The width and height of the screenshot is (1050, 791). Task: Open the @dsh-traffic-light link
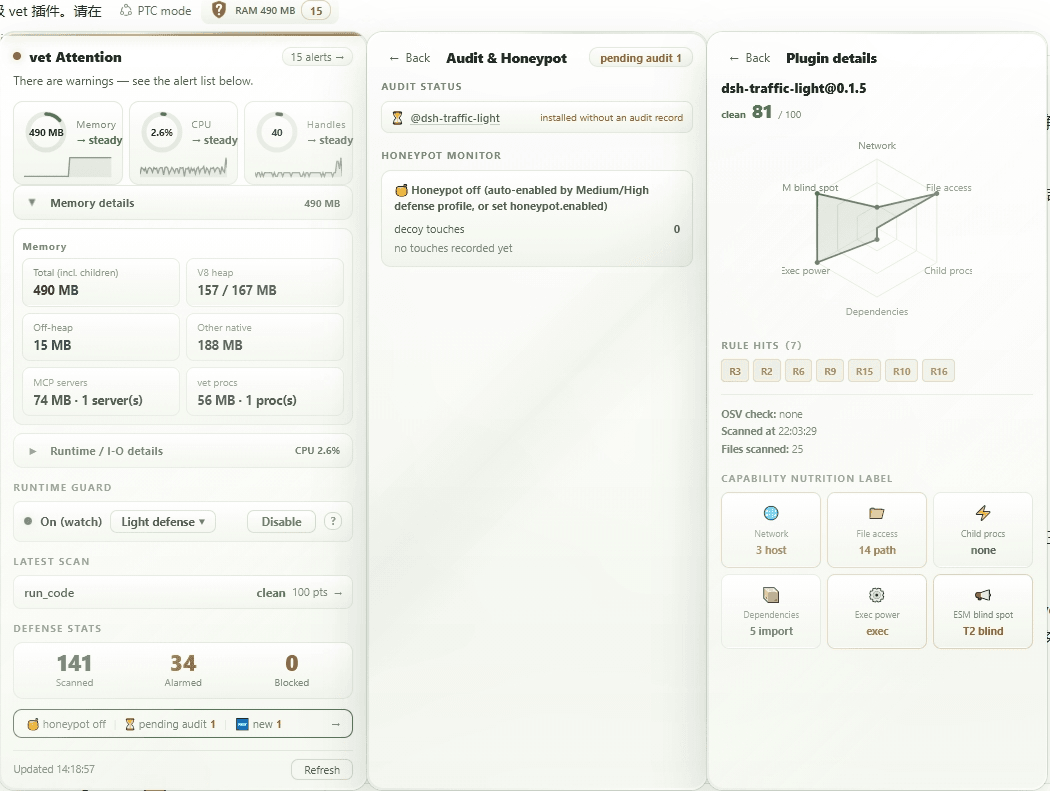(455, 118)
